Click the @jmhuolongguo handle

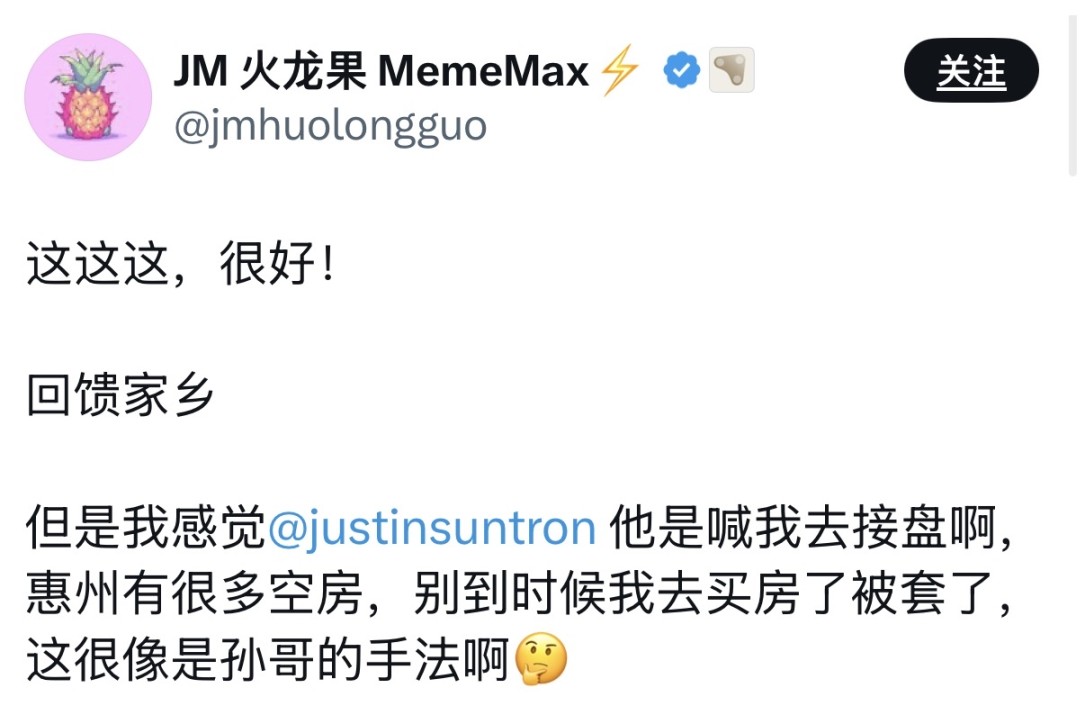pos(330,127)
